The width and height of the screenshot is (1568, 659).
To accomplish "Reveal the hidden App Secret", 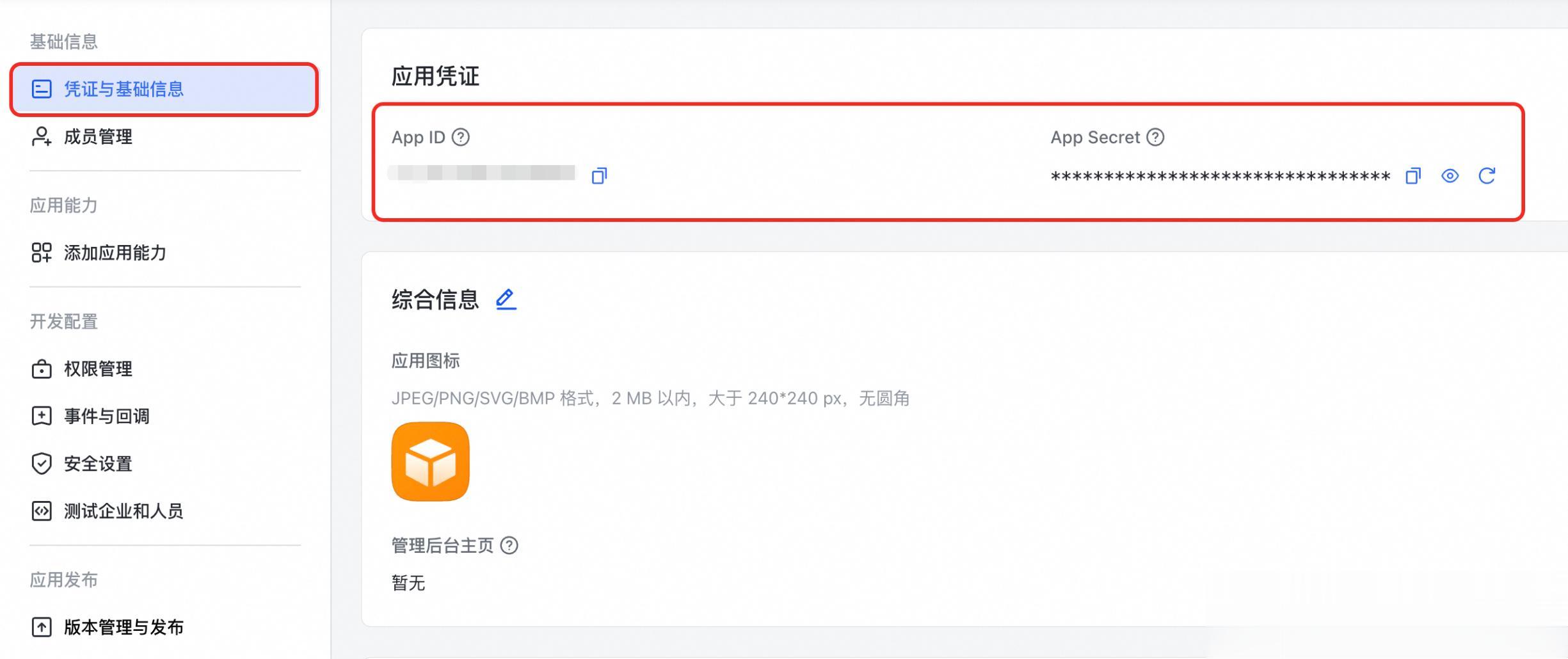I will click(1450, 175).
